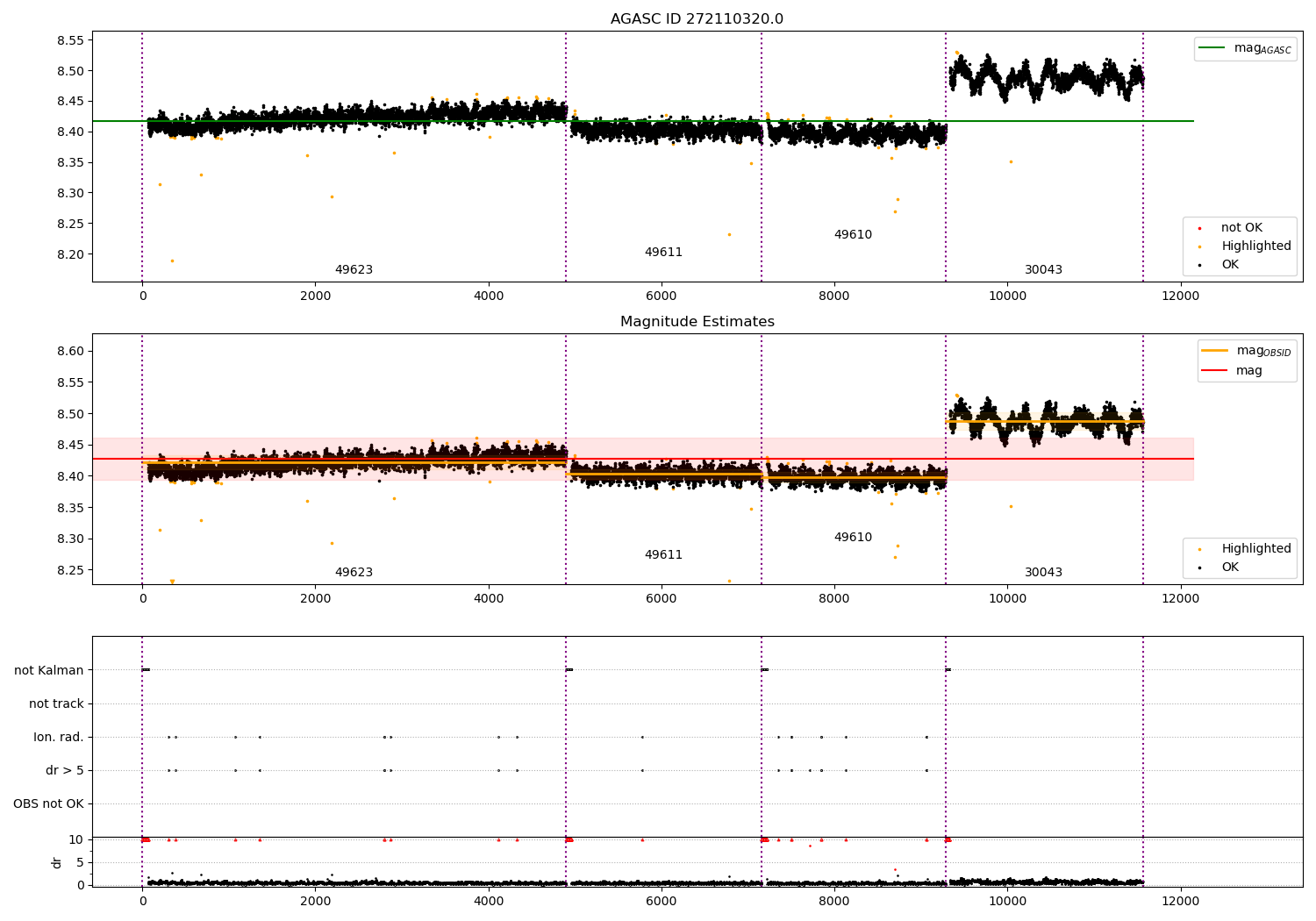Click the 12000 x-tick of the bottom plot
The height and width of the screenshot is (921, 1316).
point(1180,901)
